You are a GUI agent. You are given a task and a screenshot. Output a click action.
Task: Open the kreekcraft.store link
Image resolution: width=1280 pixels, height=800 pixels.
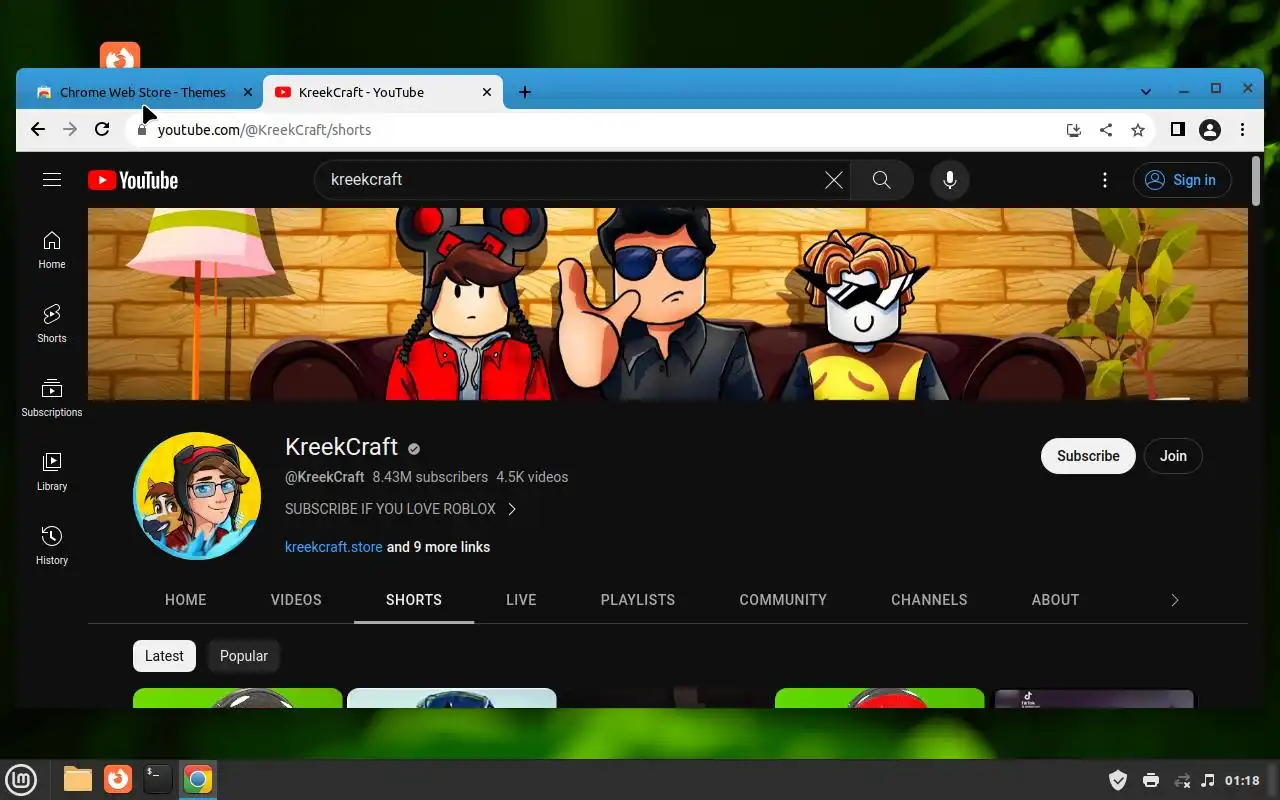334,547
